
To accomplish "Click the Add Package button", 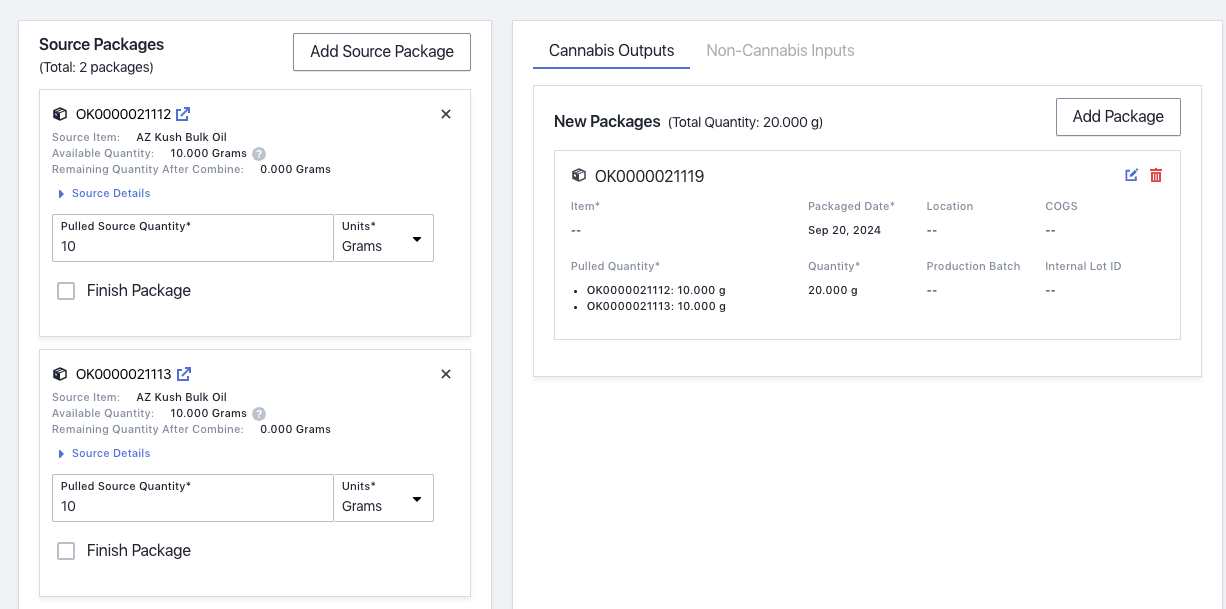I will pyautogui.click(x=1118, y=116).
